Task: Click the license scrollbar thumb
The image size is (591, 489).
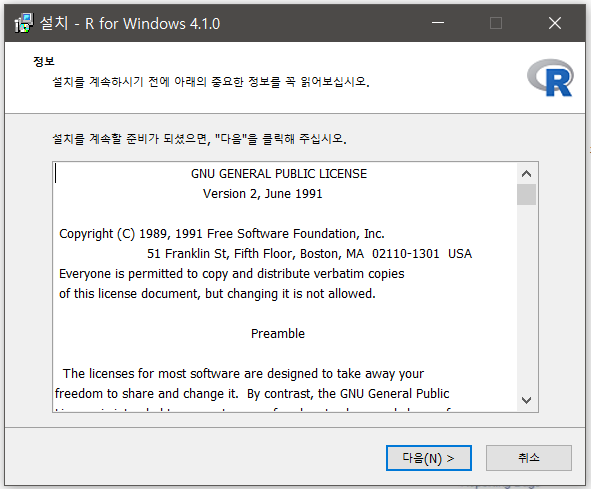Action: pos(527,195)
